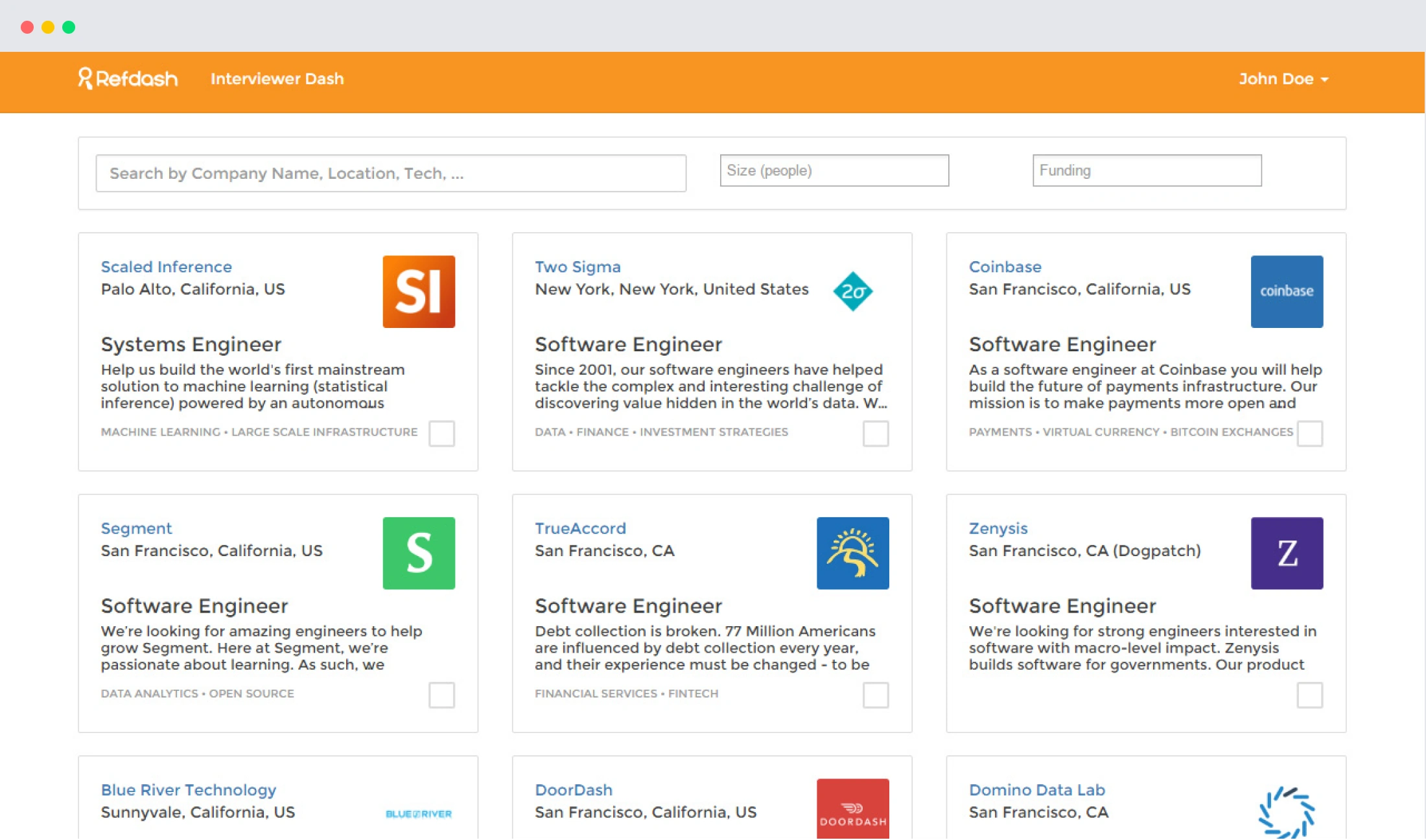Click the red DoorDash logo
1426x840 pixels.
853,809
